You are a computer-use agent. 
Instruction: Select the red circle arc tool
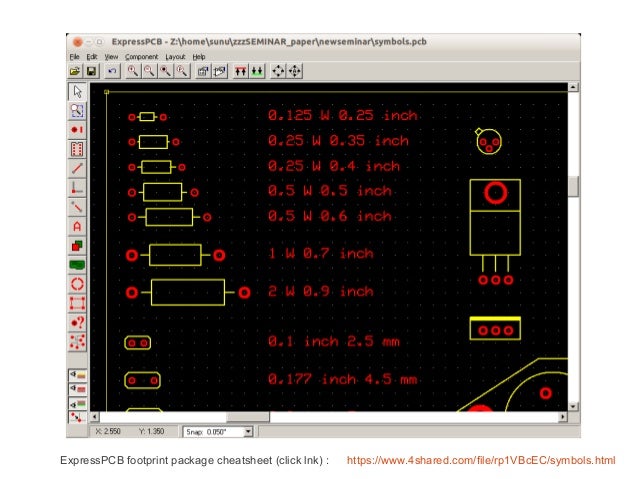pos(77,284)
